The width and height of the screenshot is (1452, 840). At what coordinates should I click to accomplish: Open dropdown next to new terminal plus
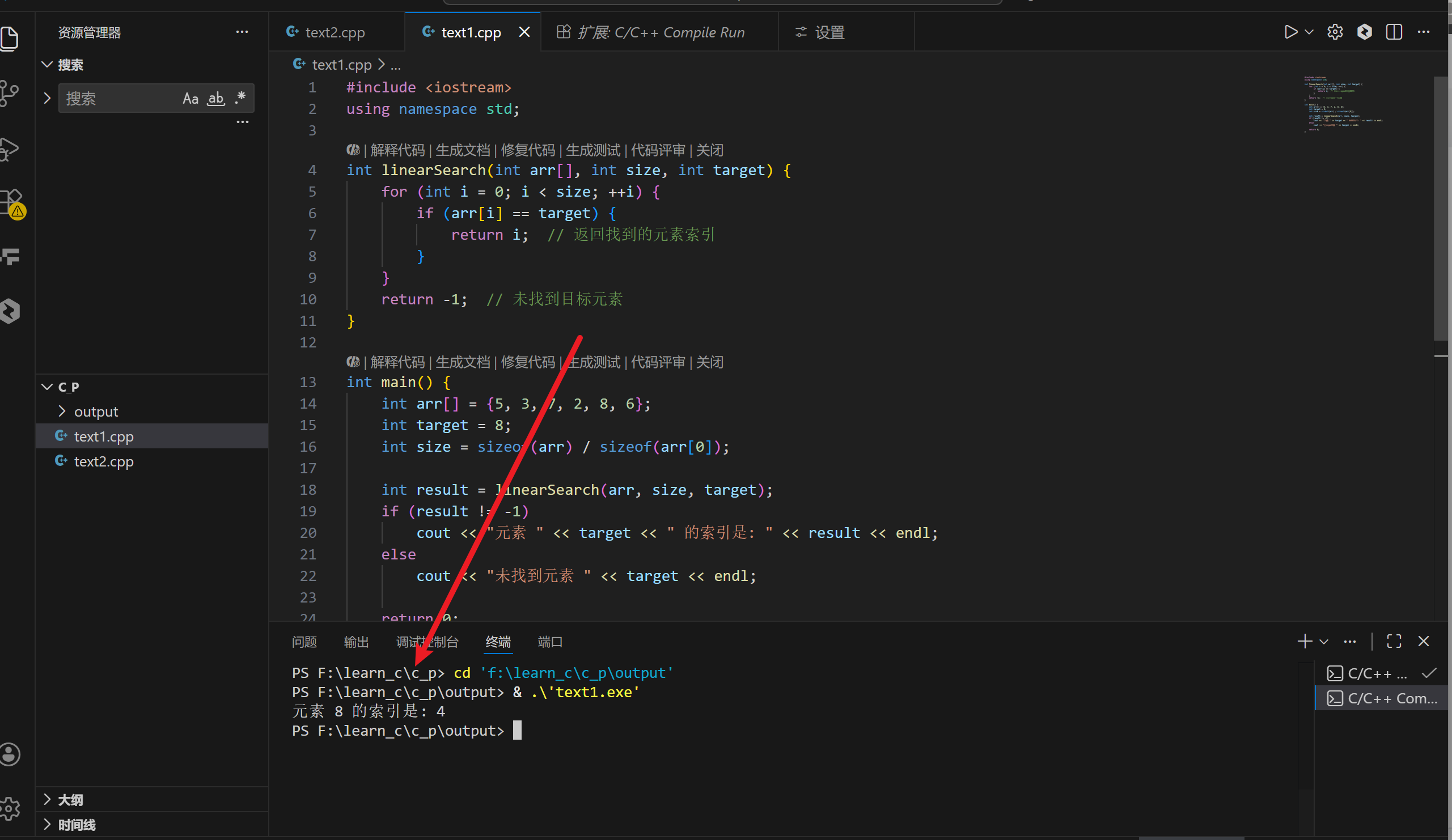click(1324, 641)
